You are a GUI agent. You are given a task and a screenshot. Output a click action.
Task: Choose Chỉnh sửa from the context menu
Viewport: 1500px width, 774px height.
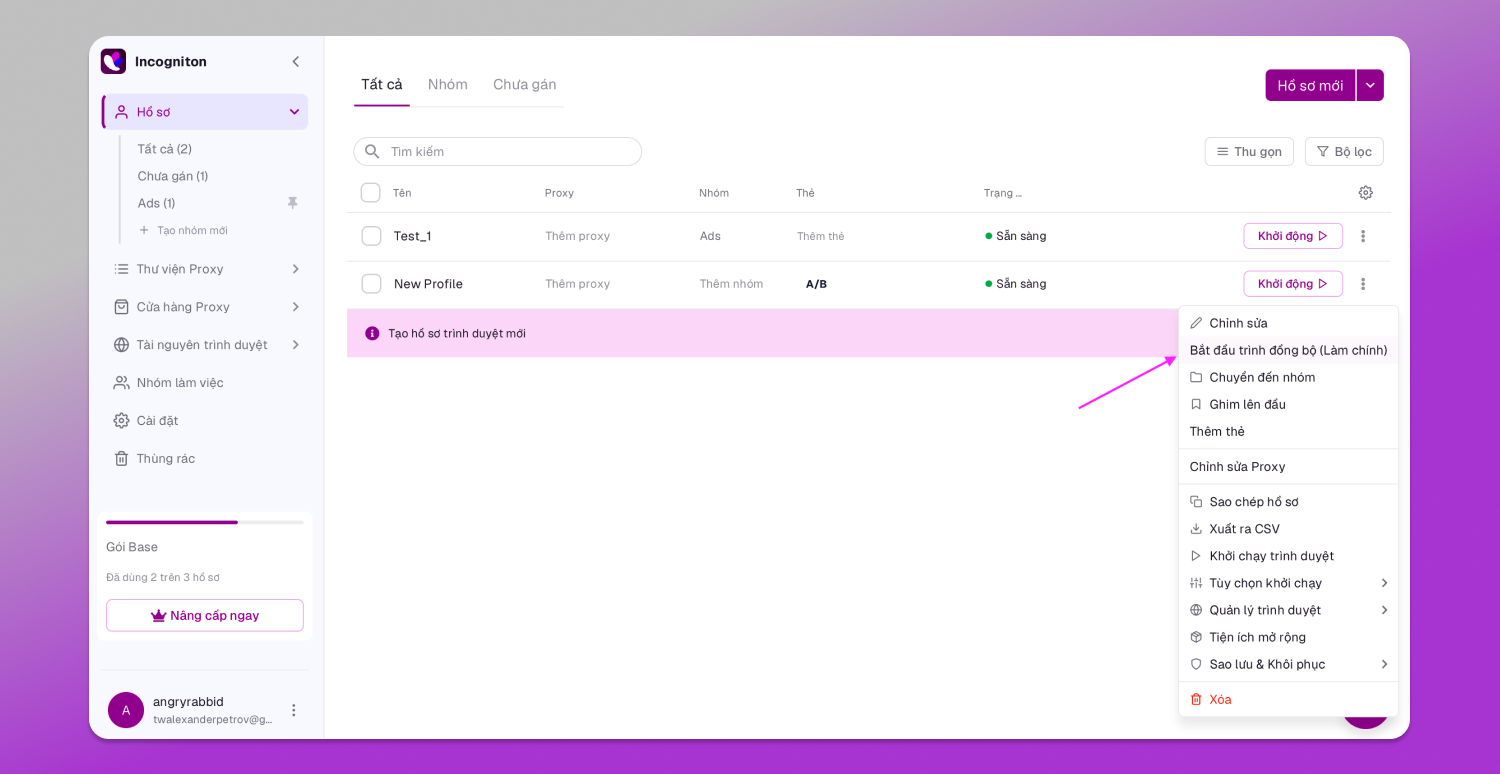pyautogui.click(x=1288, y=323)
